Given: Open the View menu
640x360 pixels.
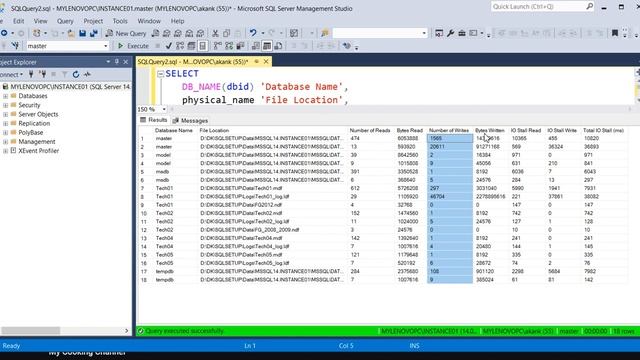Looking at the screenshot, I should (40, 21).
